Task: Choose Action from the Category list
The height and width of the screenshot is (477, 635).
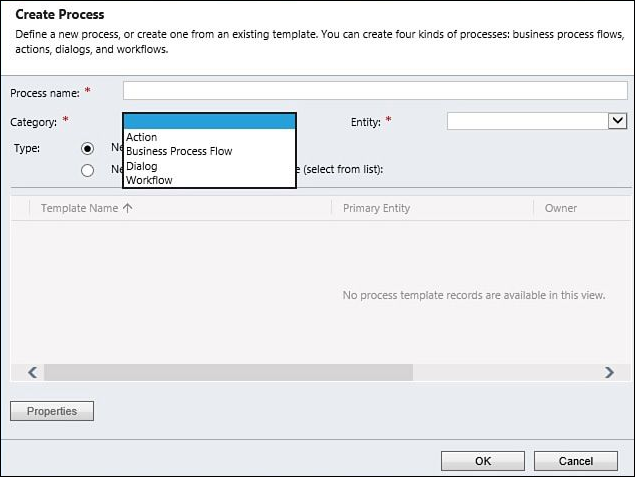Action: tap(141, 137)
